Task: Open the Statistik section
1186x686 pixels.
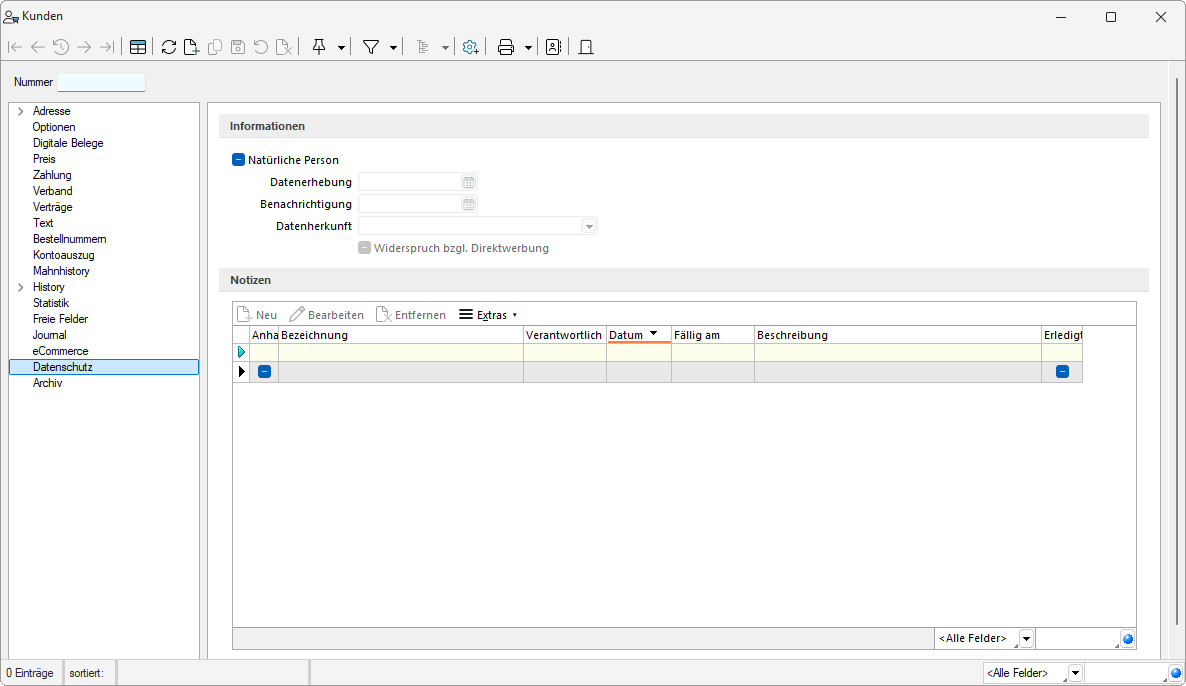Action: 51,303
